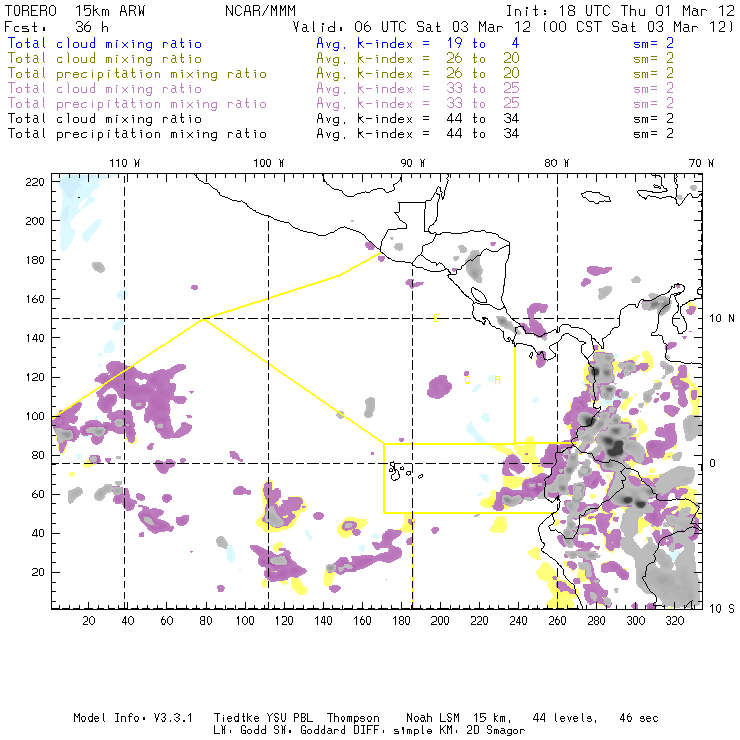Click the black Total cloud mixing ratio legend
The width and height of the screenshot is (740, 740).
tap(104, 118)
